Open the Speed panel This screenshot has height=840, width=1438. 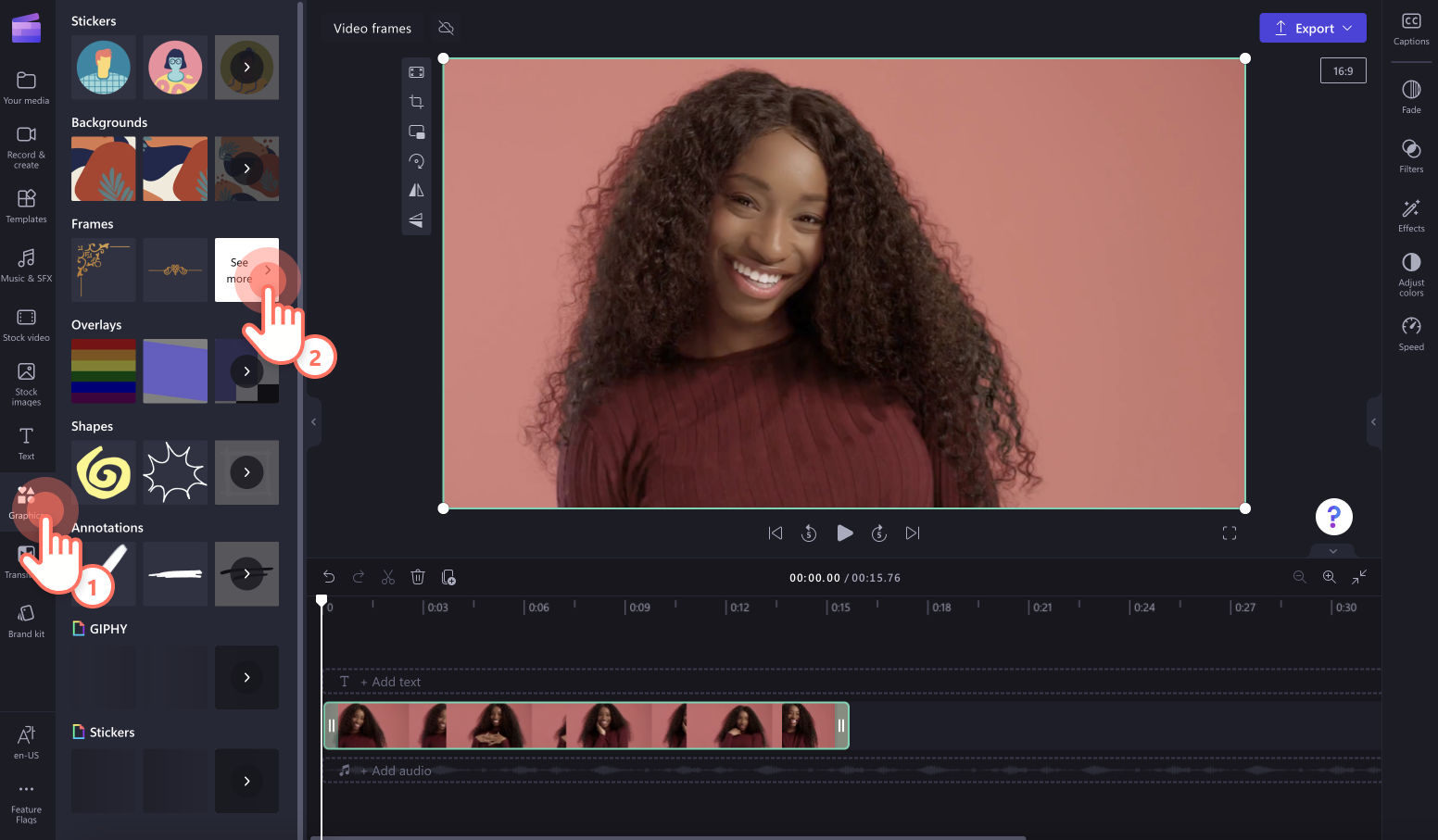pos(1410,332)
